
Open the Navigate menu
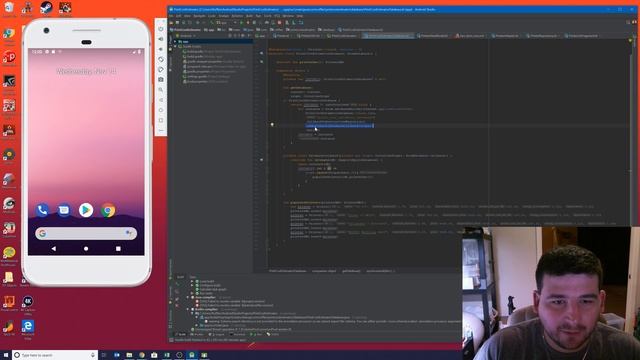tap(199, 16)
